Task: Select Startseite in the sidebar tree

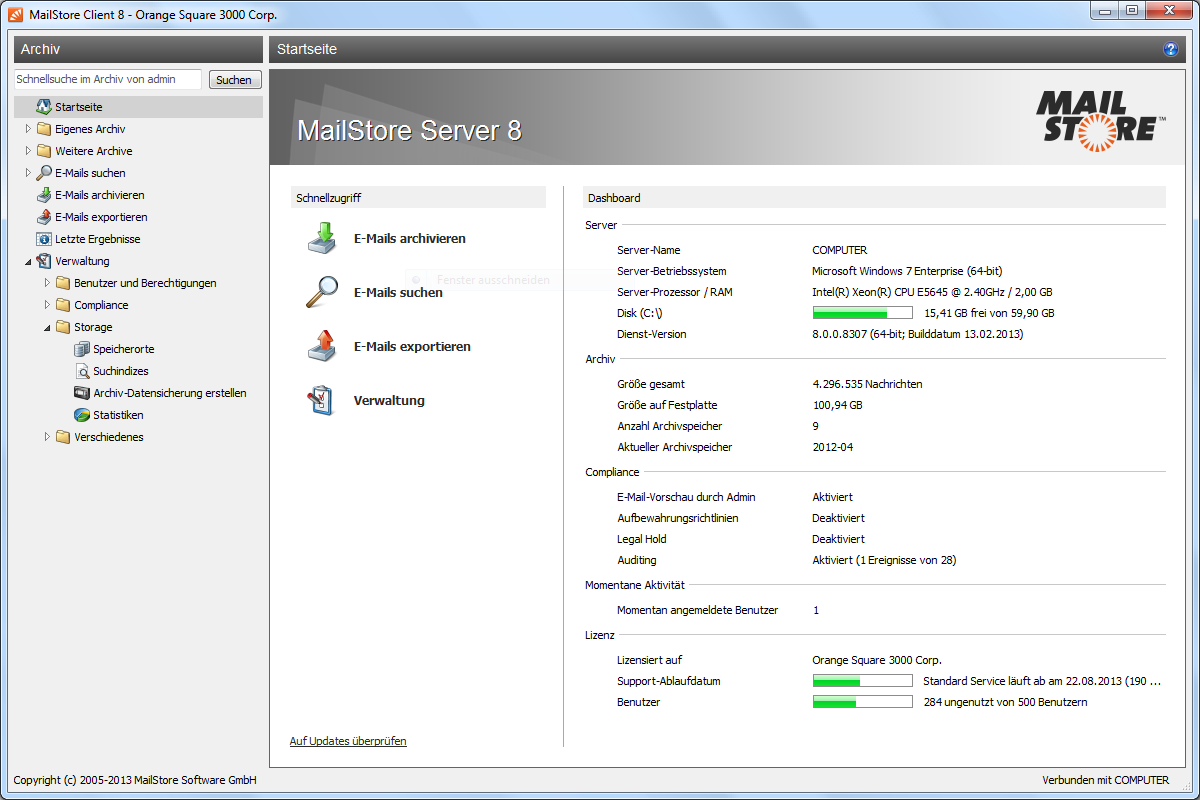Action: point(78,107)
